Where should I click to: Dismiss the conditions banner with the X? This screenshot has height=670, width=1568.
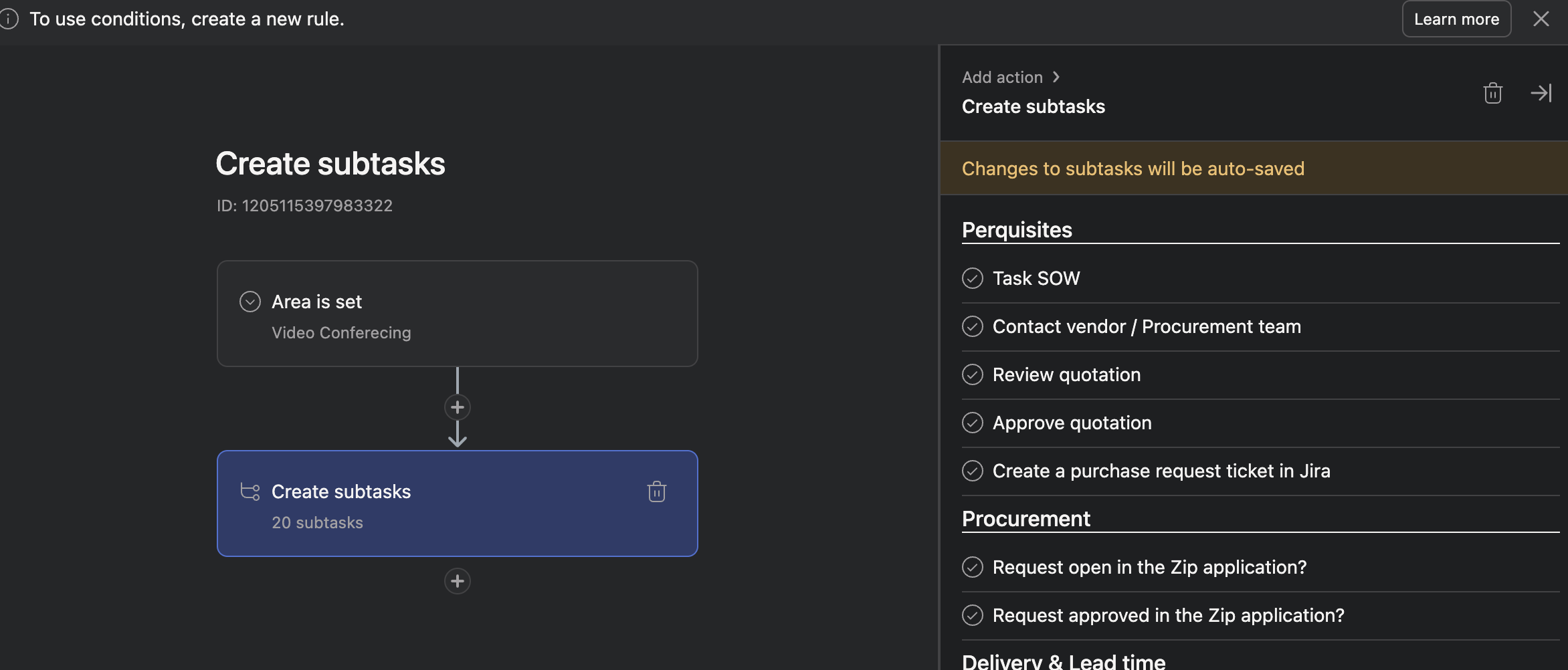click(x=1541, y=19)
